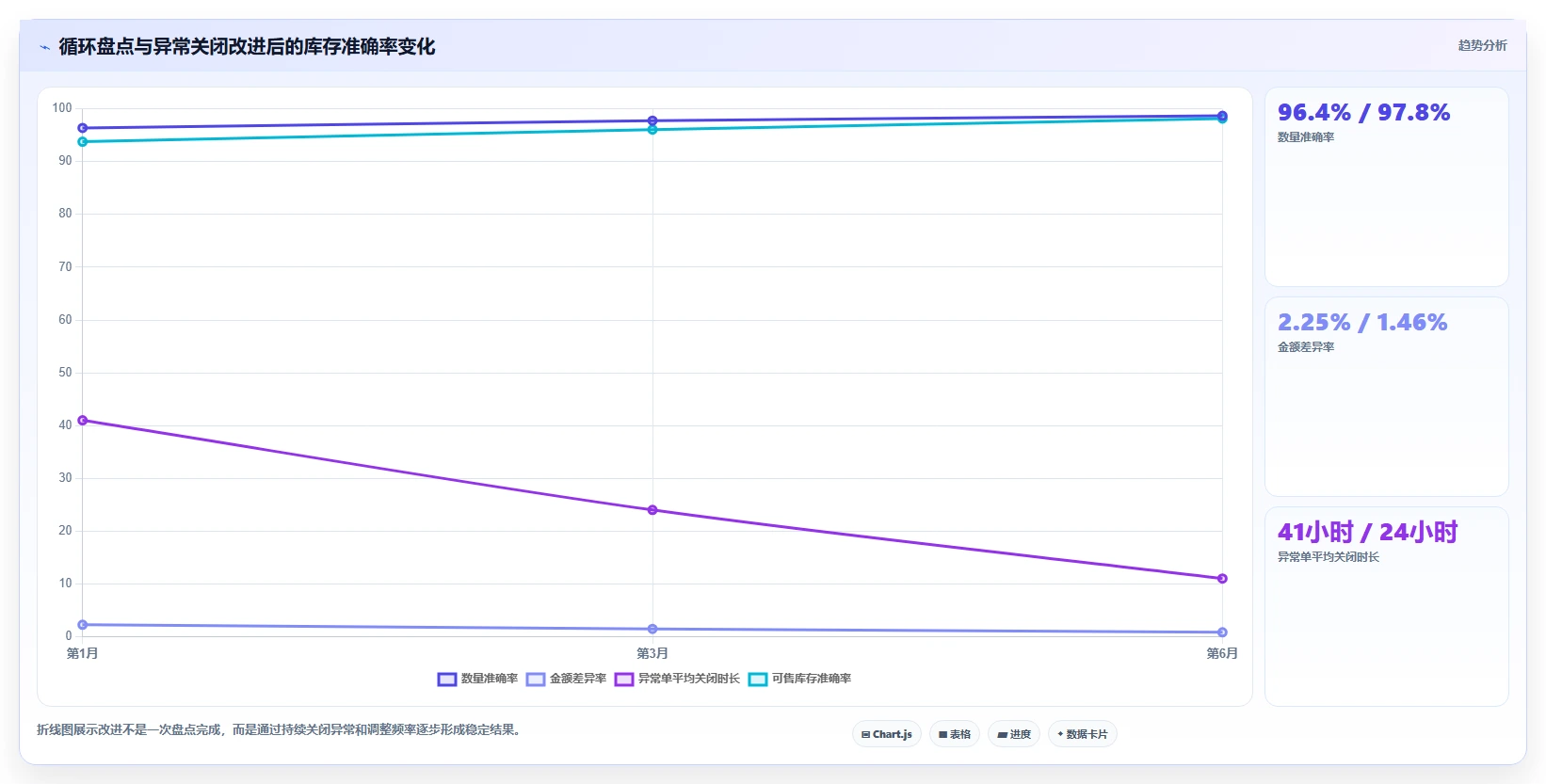The height and width of the screenshot is (784, 1546).
Task: Click the 可售库存准确率 point at 第1月
Action: (x=83, y=142)
